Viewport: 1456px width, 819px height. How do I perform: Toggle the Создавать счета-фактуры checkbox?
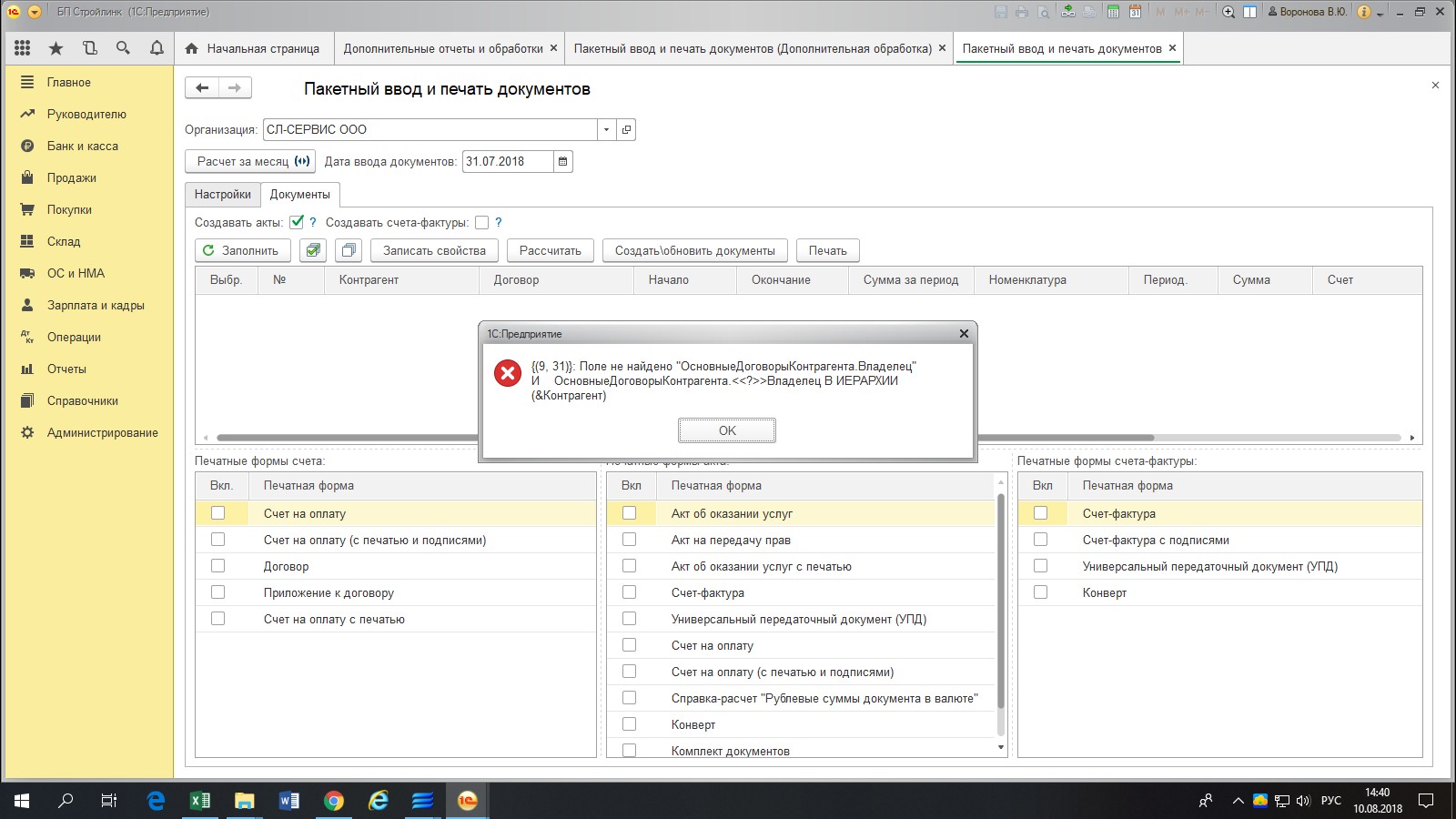tap(481, 222)
